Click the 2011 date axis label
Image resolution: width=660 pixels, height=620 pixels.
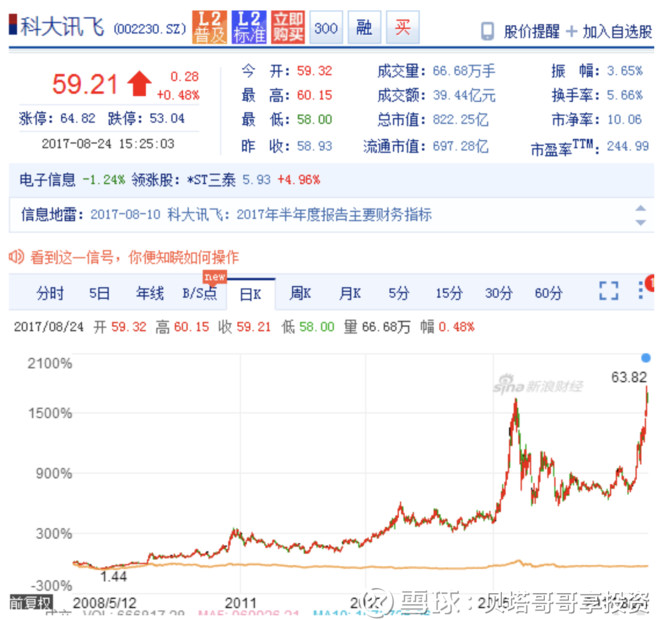point(240,603)
